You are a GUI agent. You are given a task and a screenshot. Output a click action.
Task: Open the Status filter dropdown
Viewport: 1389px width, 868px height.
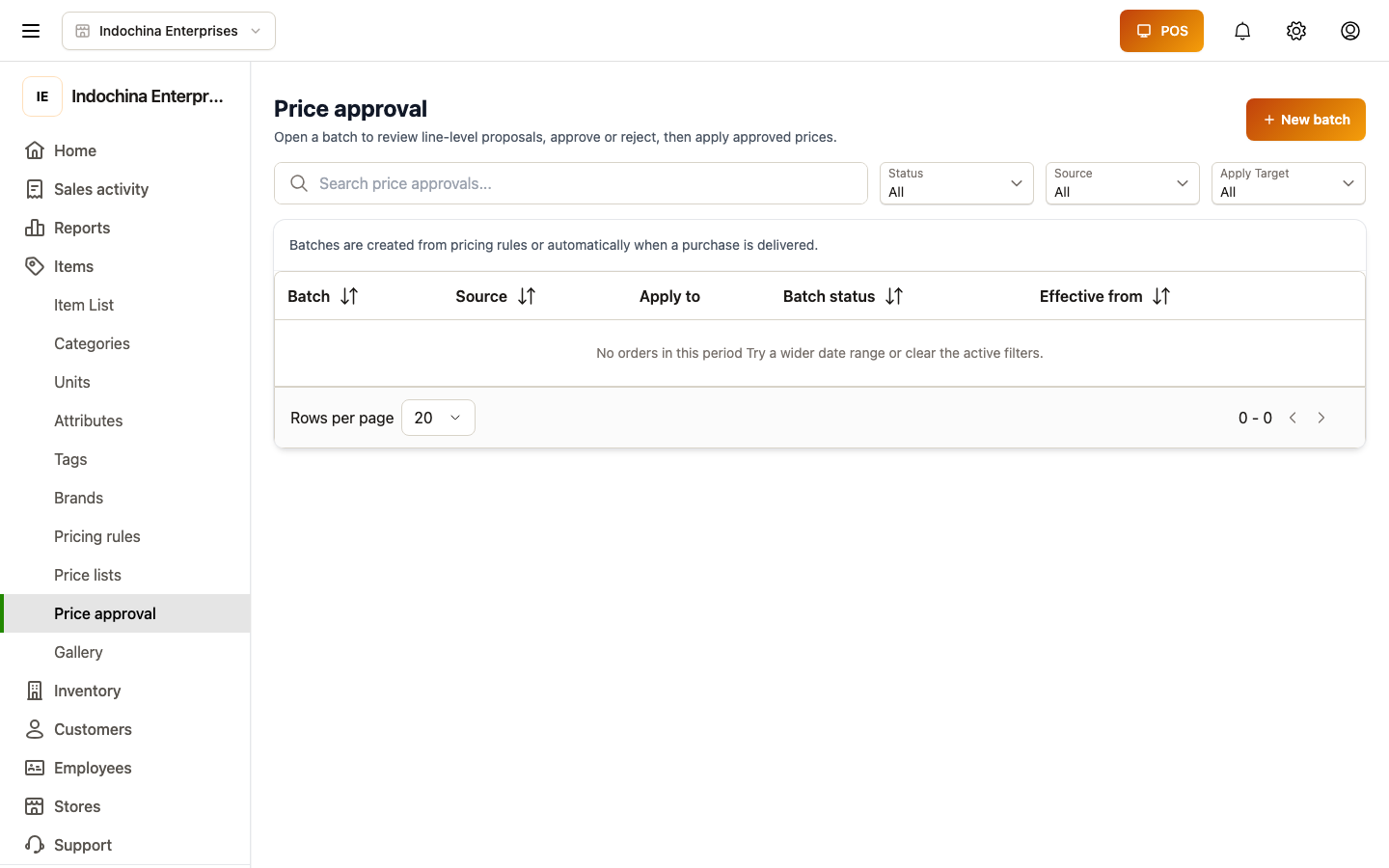point(957,183)
